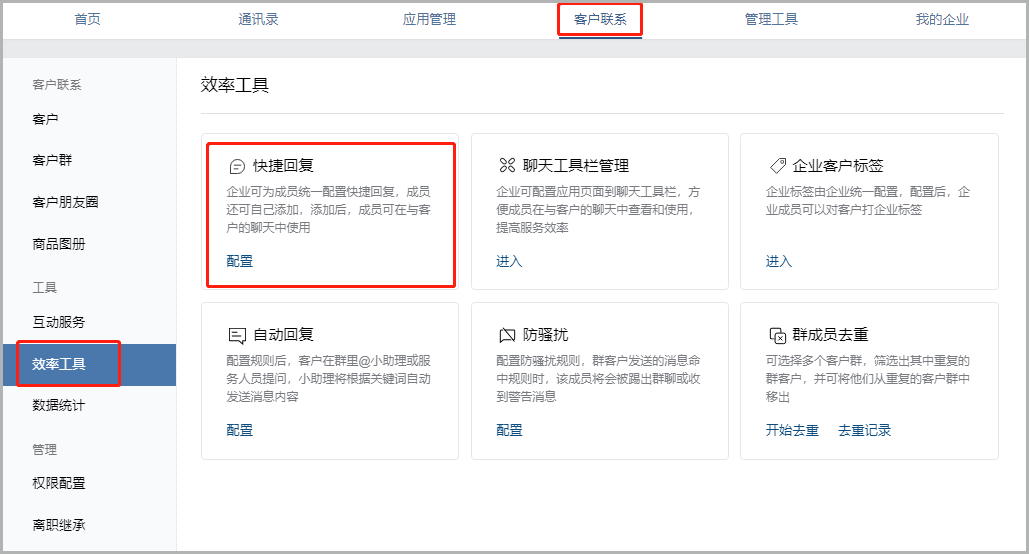Switch to the 通讯录 tab

(258, 20)
